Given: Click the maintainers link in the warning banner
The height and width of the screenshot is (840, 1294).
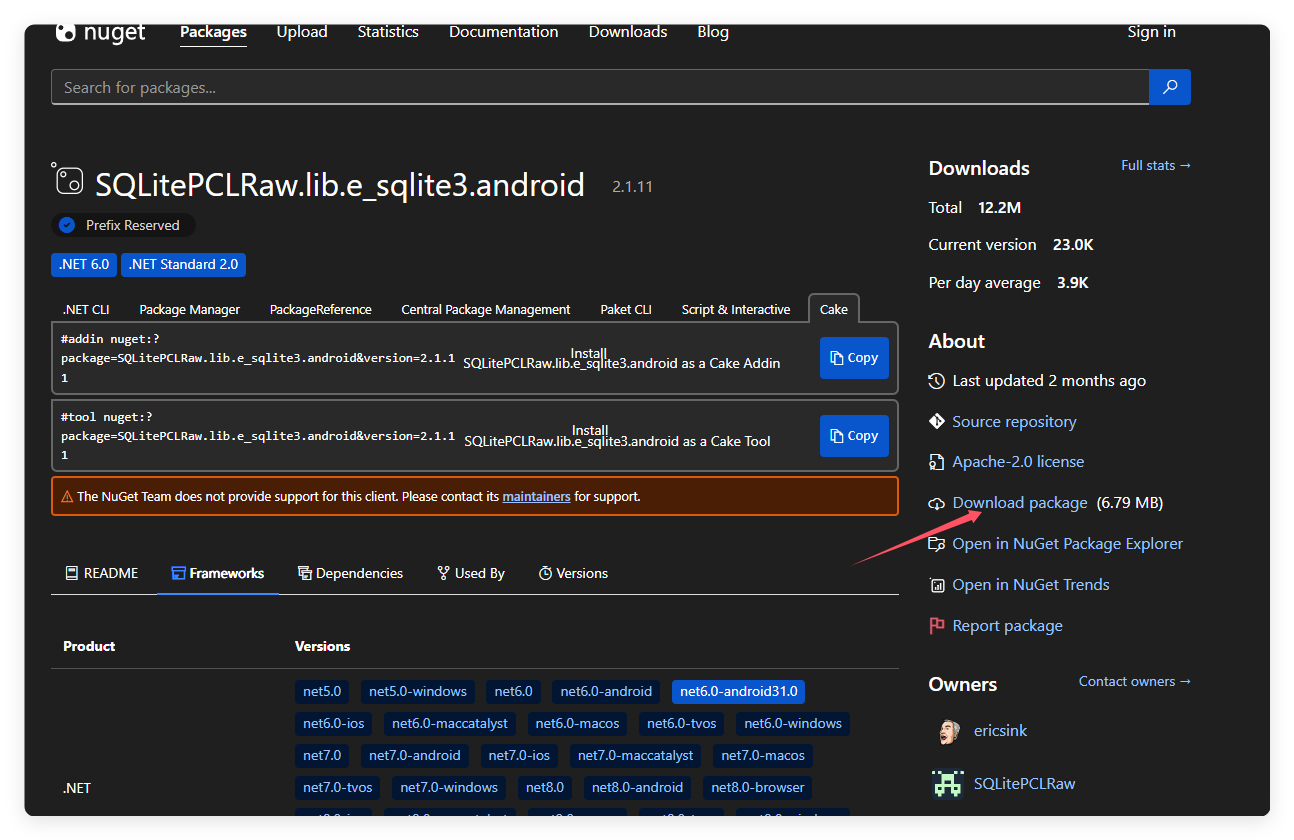Looking at the screenshot, I should [x=536, y=496].
